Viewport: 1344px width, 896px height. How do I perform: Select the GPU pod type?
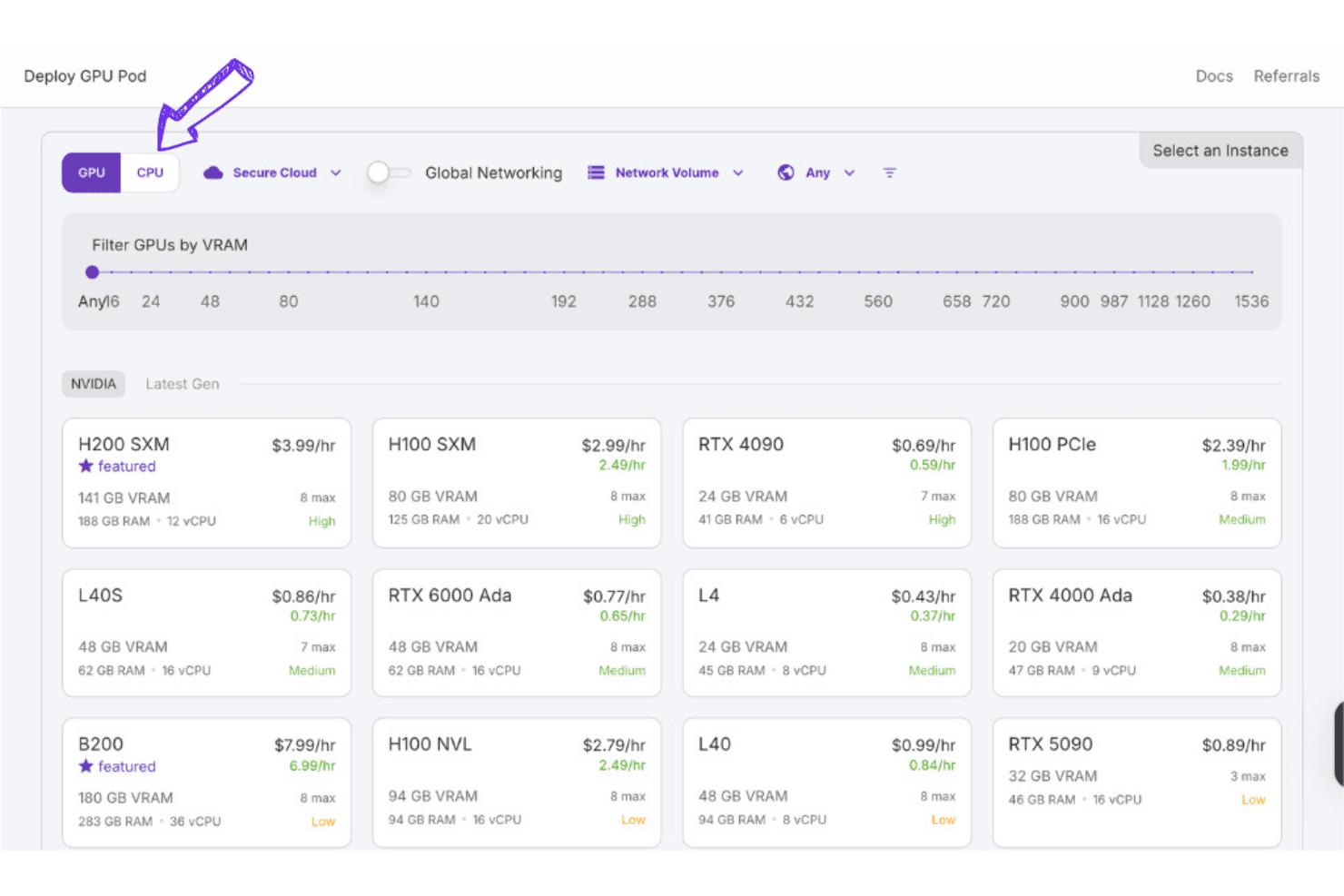(91, 172)
